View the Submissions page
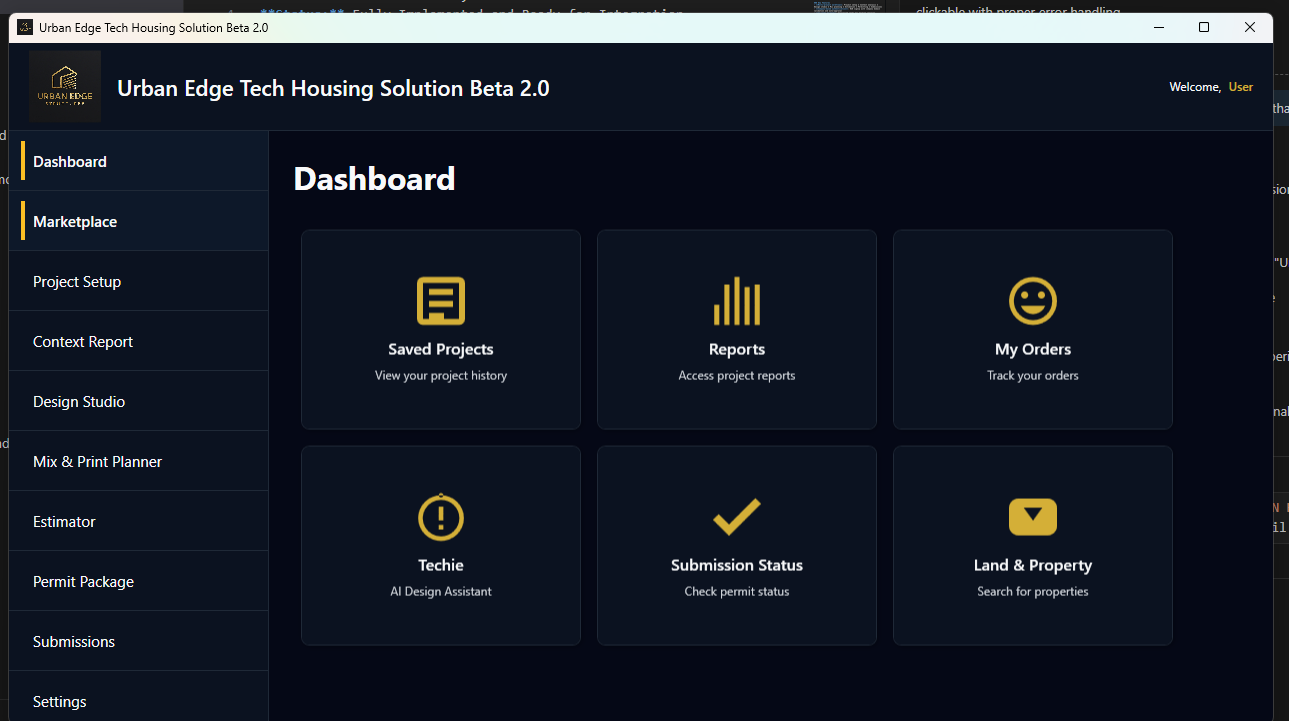 74,641
